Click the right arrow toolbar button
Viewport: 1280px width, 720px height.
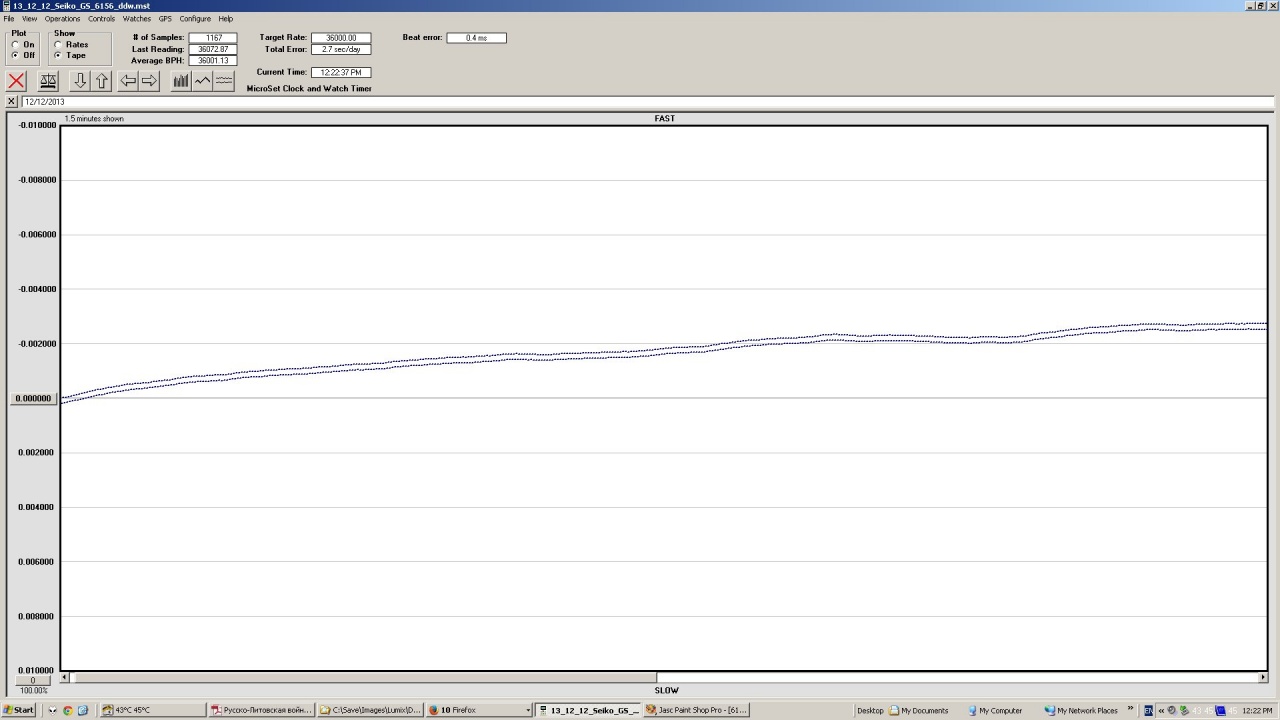(x=149, y=81)
